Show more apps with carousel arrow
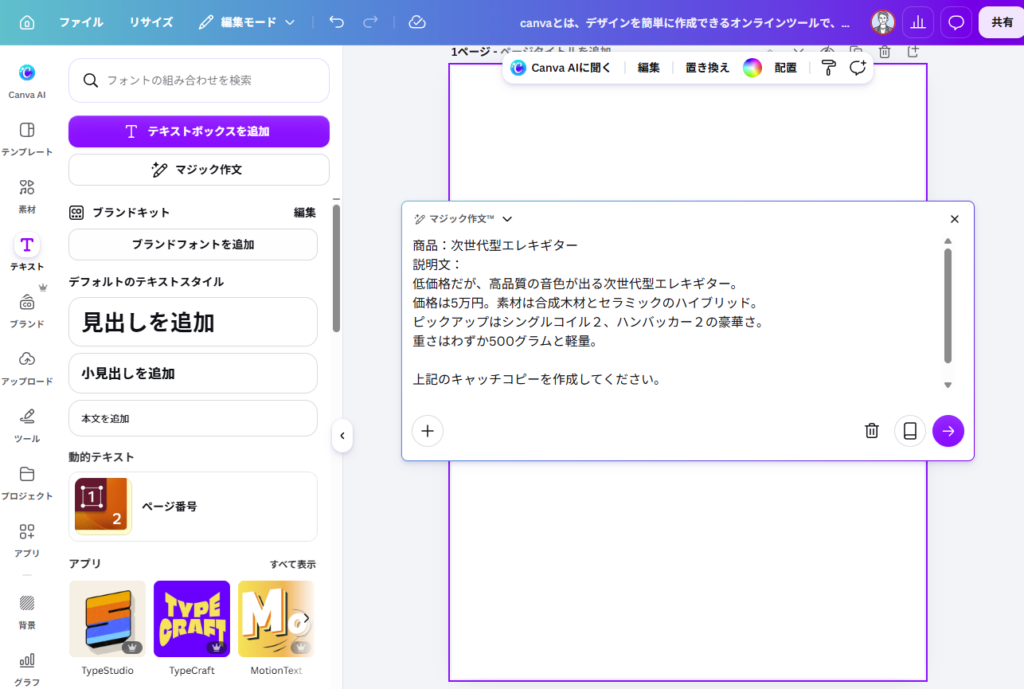The height and width of the screenshot is (689, 1024). click(x=306, y=618)
